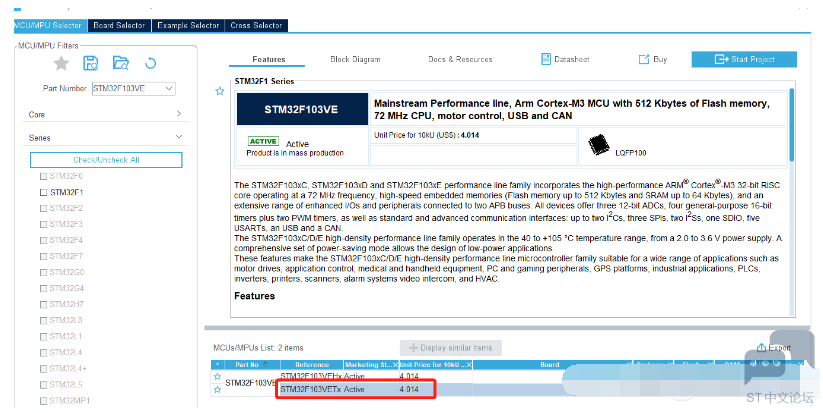
Task: Toggle the STM32F7 series checkbox
Action: 44,257
